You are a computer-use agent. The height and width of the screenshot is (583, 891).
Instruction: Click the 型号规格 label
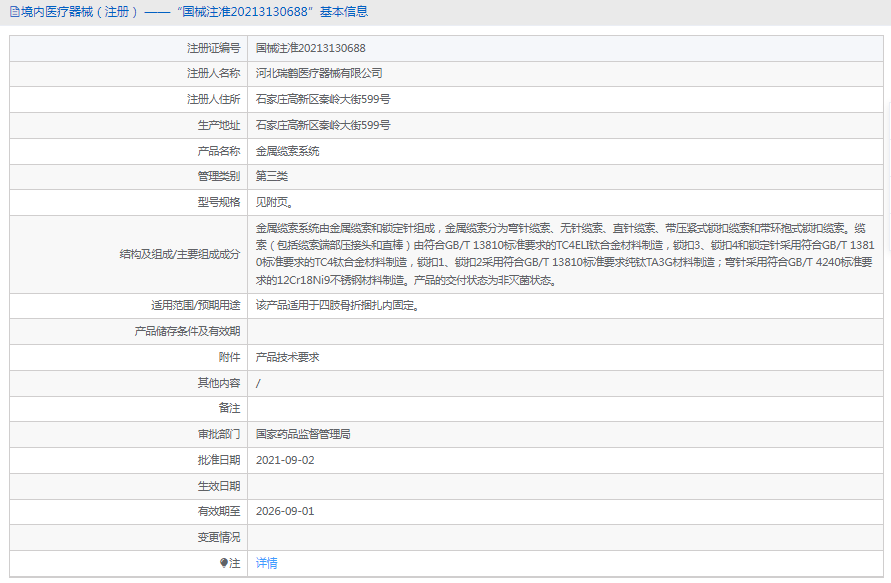click(219, 202)
